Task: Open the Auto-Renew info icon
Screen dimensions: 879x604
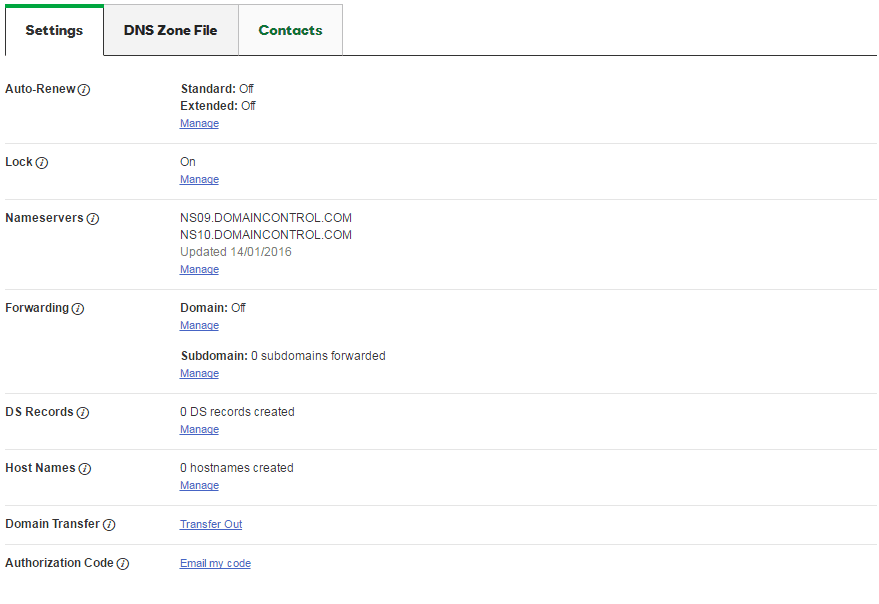Action: click(84, 90)
